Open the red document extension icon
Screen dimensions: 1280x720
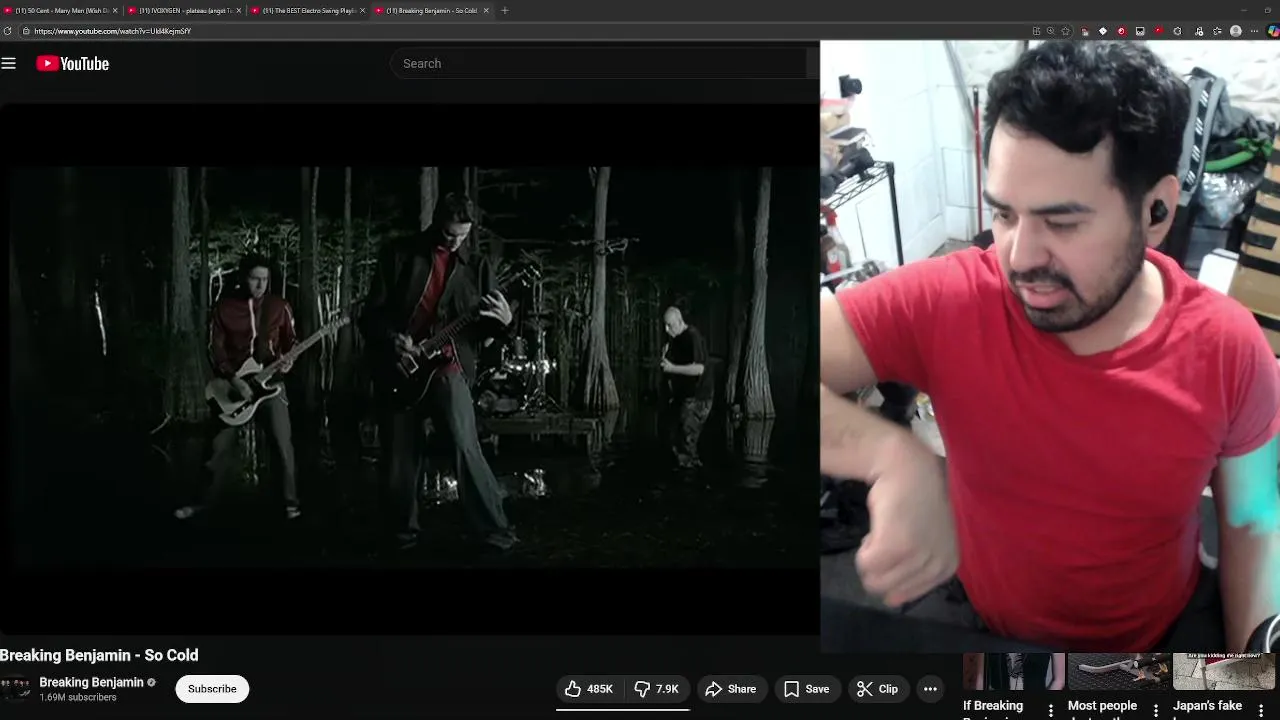1085,31
